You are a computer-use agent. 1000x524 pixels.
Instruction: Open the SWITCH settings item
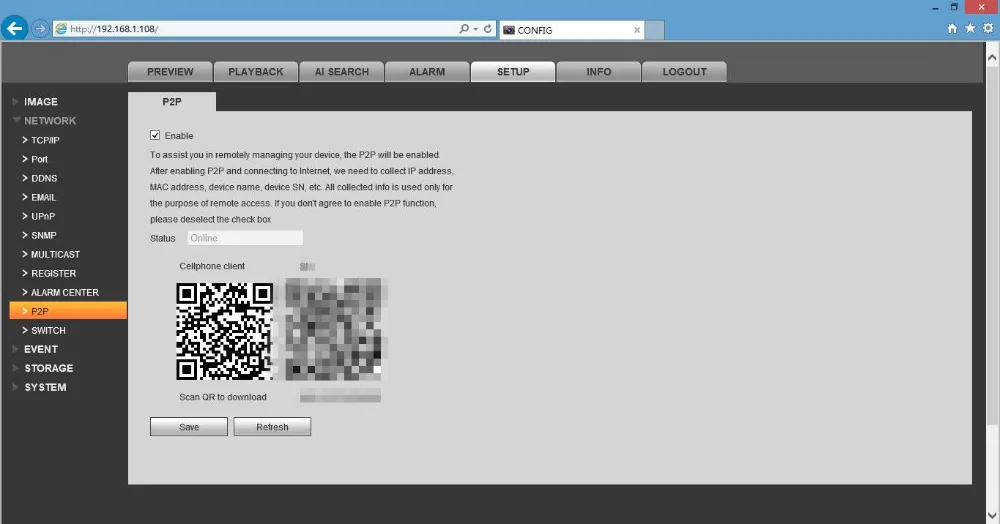pyautogui.click(x=48, y=330)
